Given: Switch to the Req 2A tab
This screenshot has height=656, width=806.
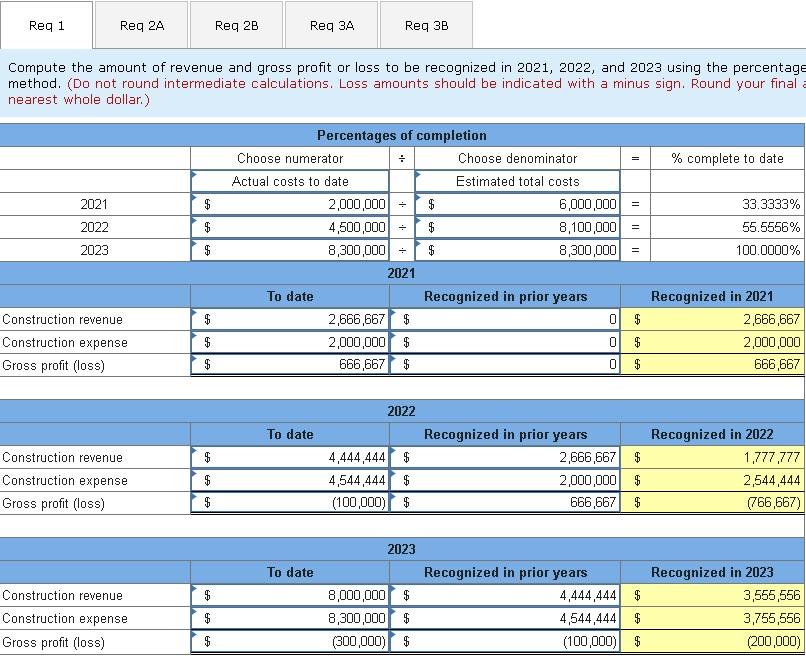Looking at the screenshot, I should [141, 25].
